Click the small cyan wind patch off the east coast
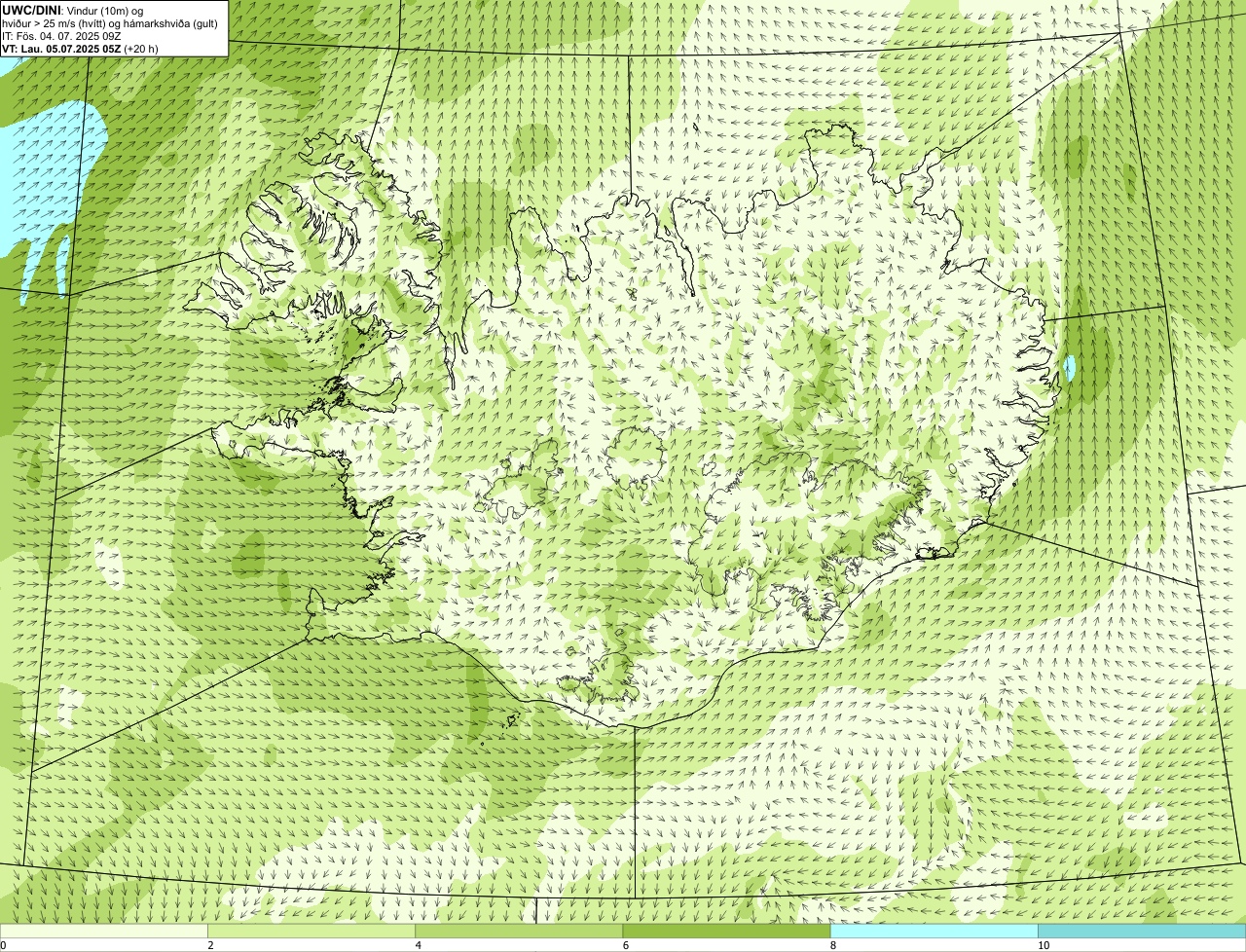The width and height of the screenshot is (1246, 952). click(x=1070, y=368)
